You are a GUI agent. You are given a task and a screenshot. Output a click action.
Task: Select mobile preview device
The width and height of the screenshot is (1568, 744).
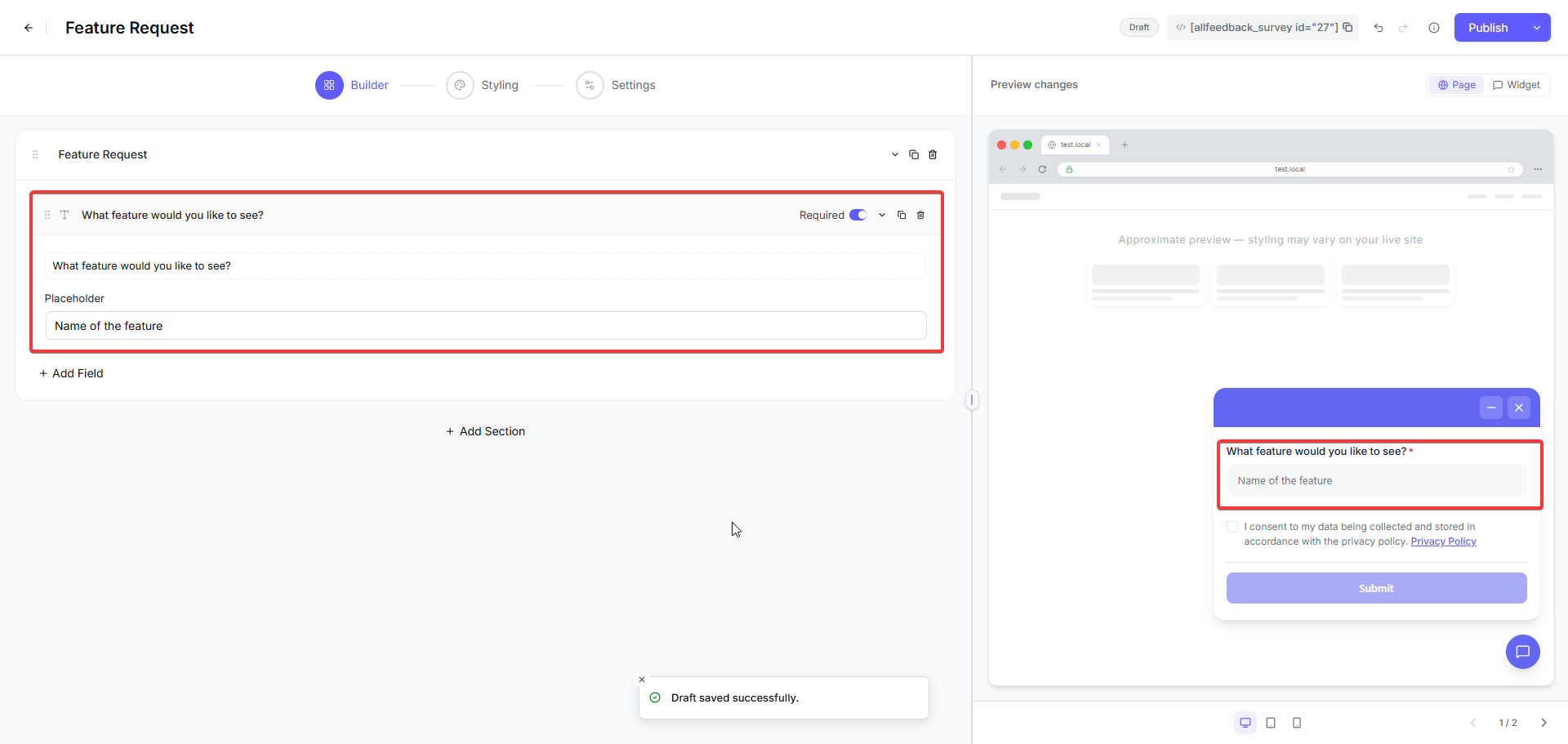tap(1297, 723)
